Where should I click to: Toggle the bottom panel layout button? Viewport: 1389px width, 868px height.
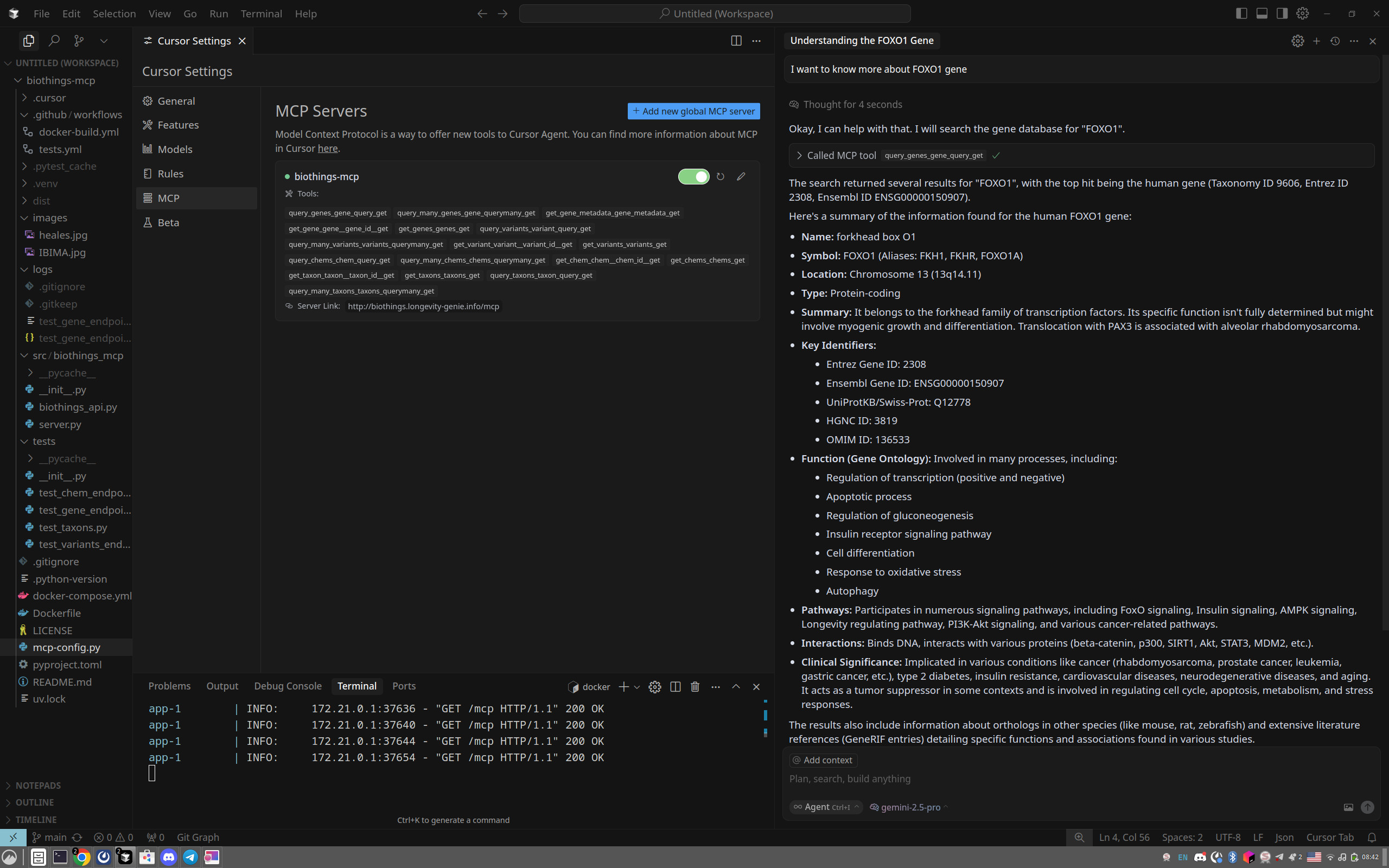pos(1261,13)
